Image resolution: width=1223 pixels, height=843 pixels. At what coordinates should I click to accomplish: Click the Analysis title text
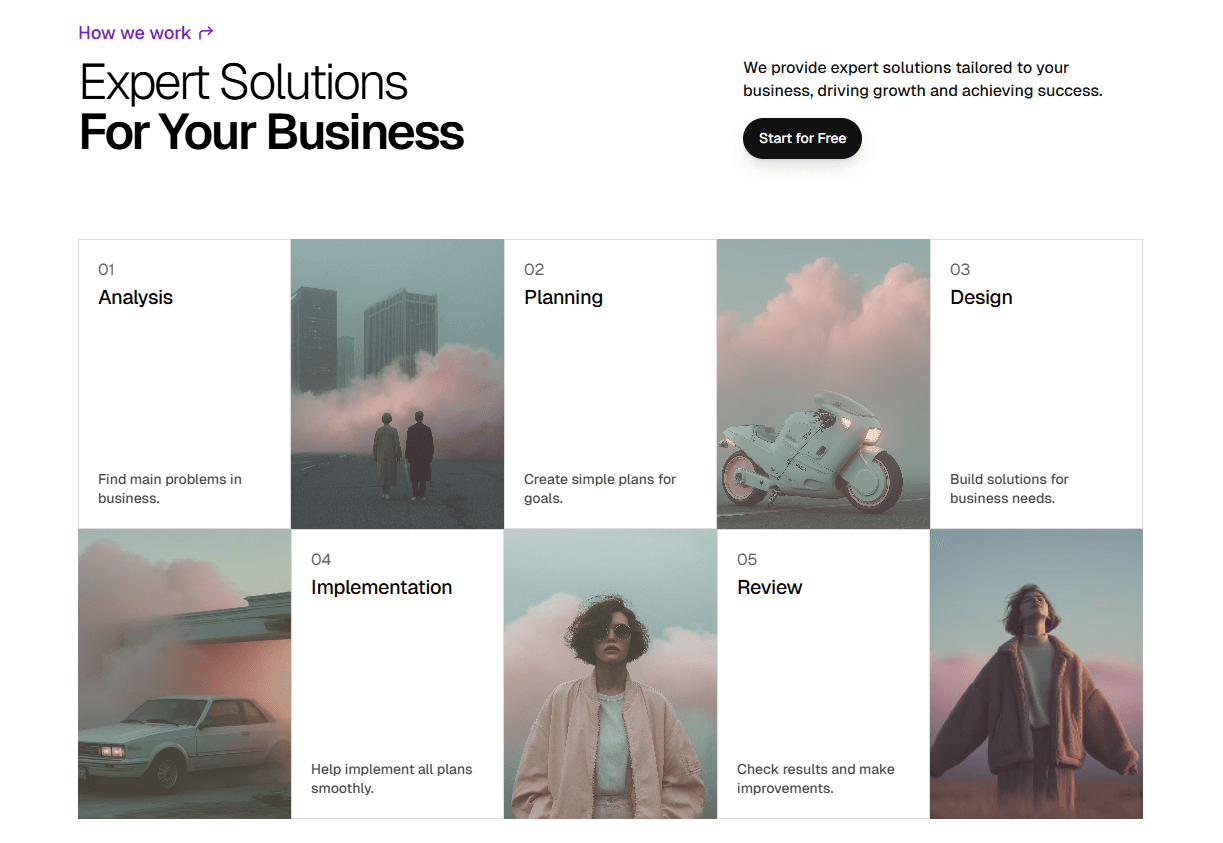click(x=135, y=298)
